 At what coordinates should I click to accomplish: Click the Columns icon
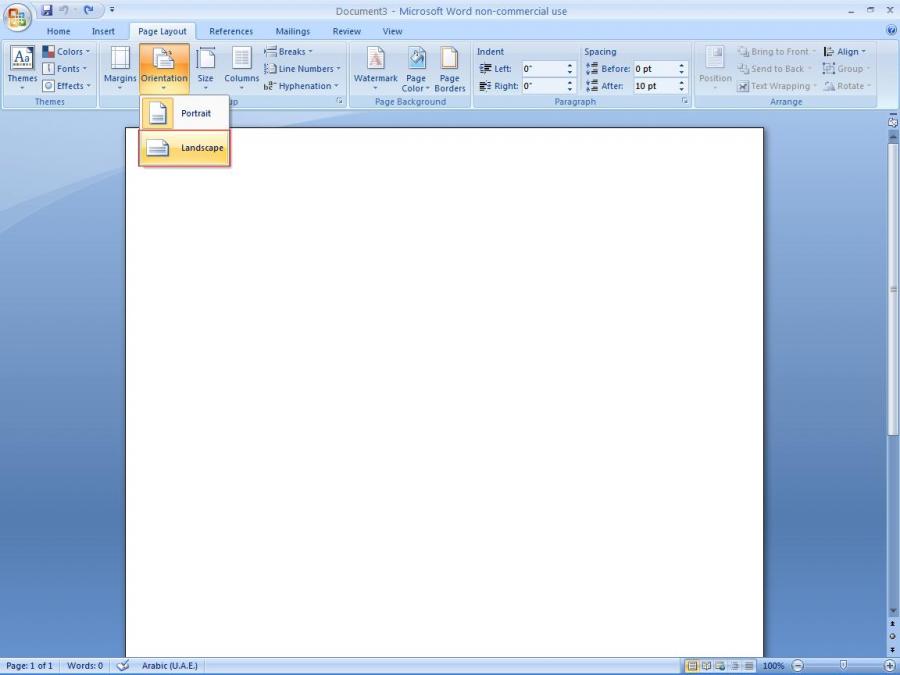pyautogui.click(x=241, y=68)
